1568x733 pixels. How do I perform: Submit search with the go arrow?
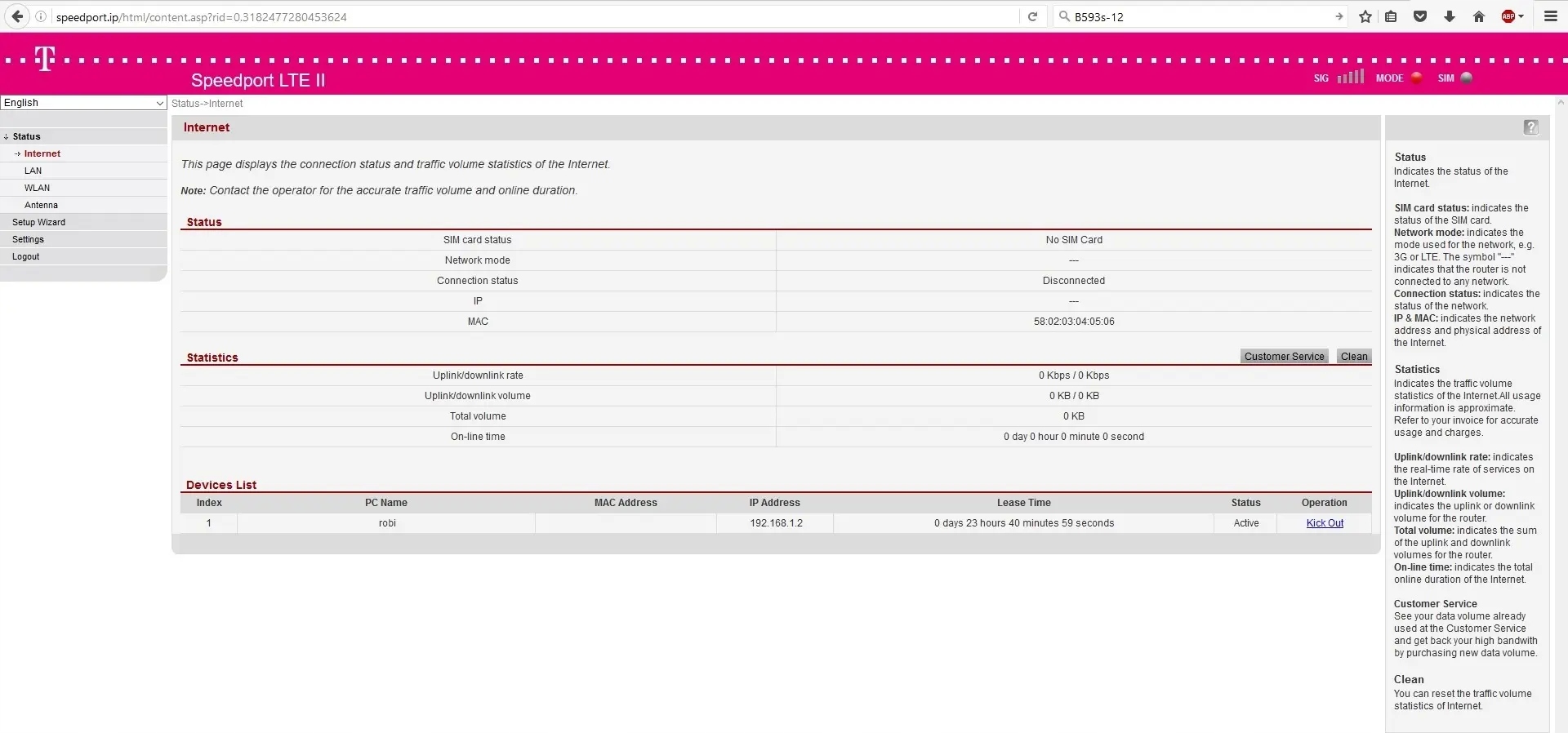coord(1339,16)
